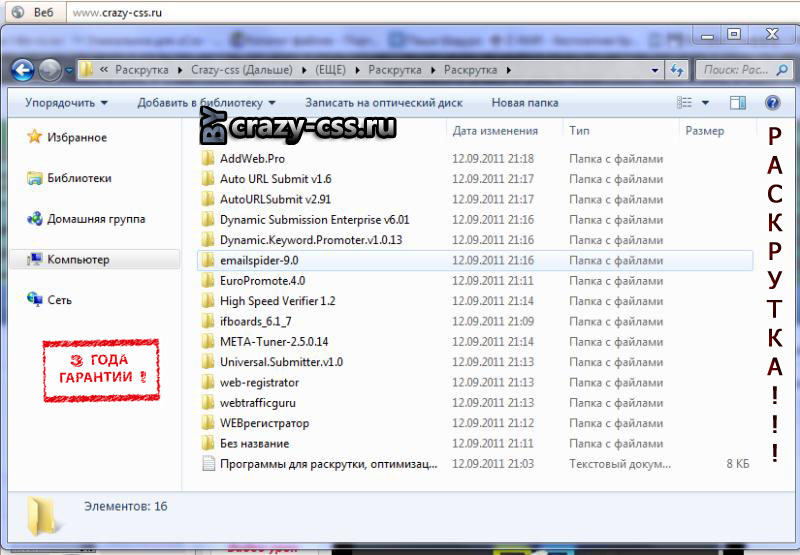This screenshot has width=800, height=555.
Task: Click text document icon of 'Программы для раскрутки'
Action: (x=208, y=464)
